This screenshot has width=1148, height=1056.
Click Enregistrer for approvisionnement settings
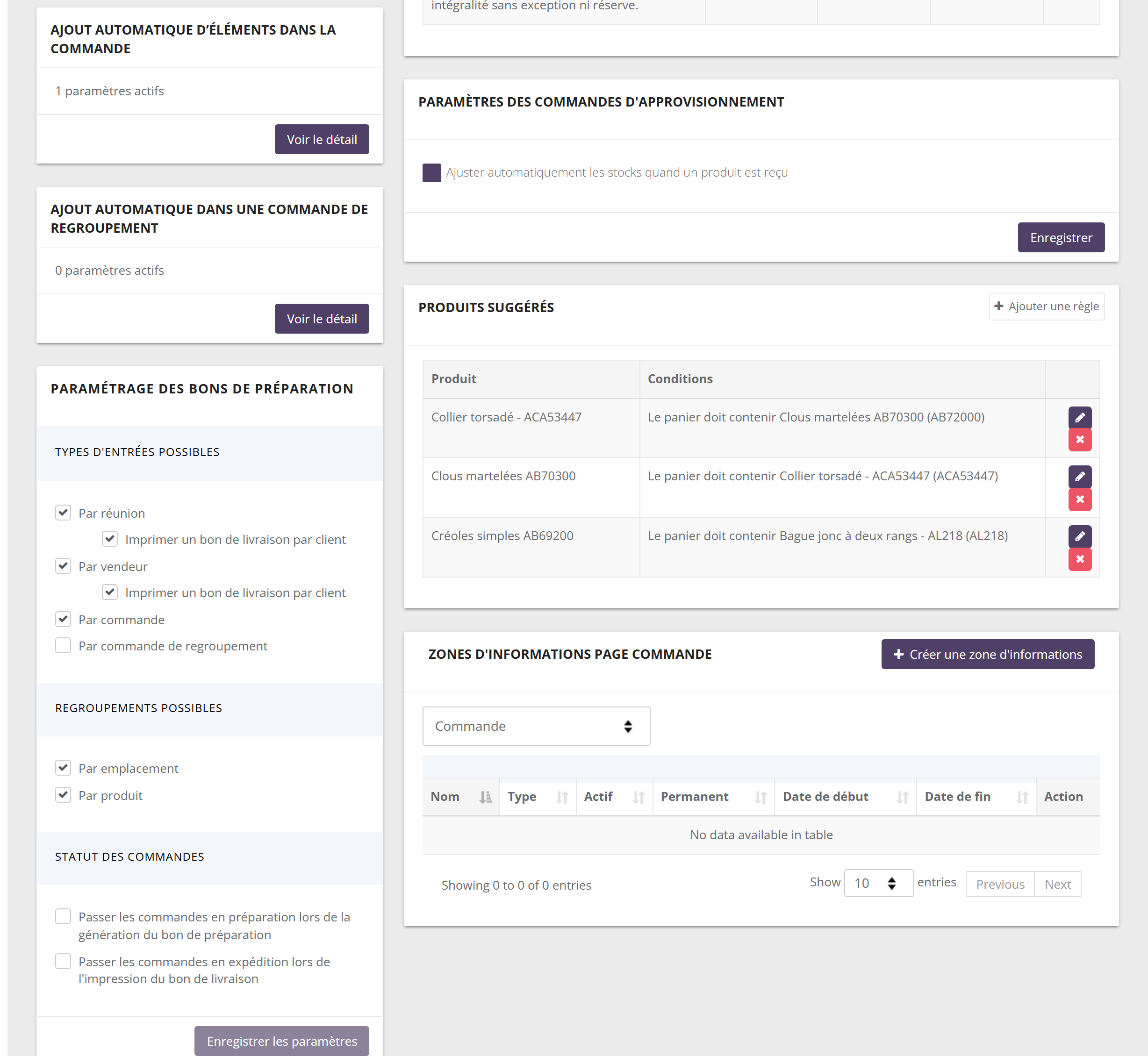click(x=1061, y=238)
